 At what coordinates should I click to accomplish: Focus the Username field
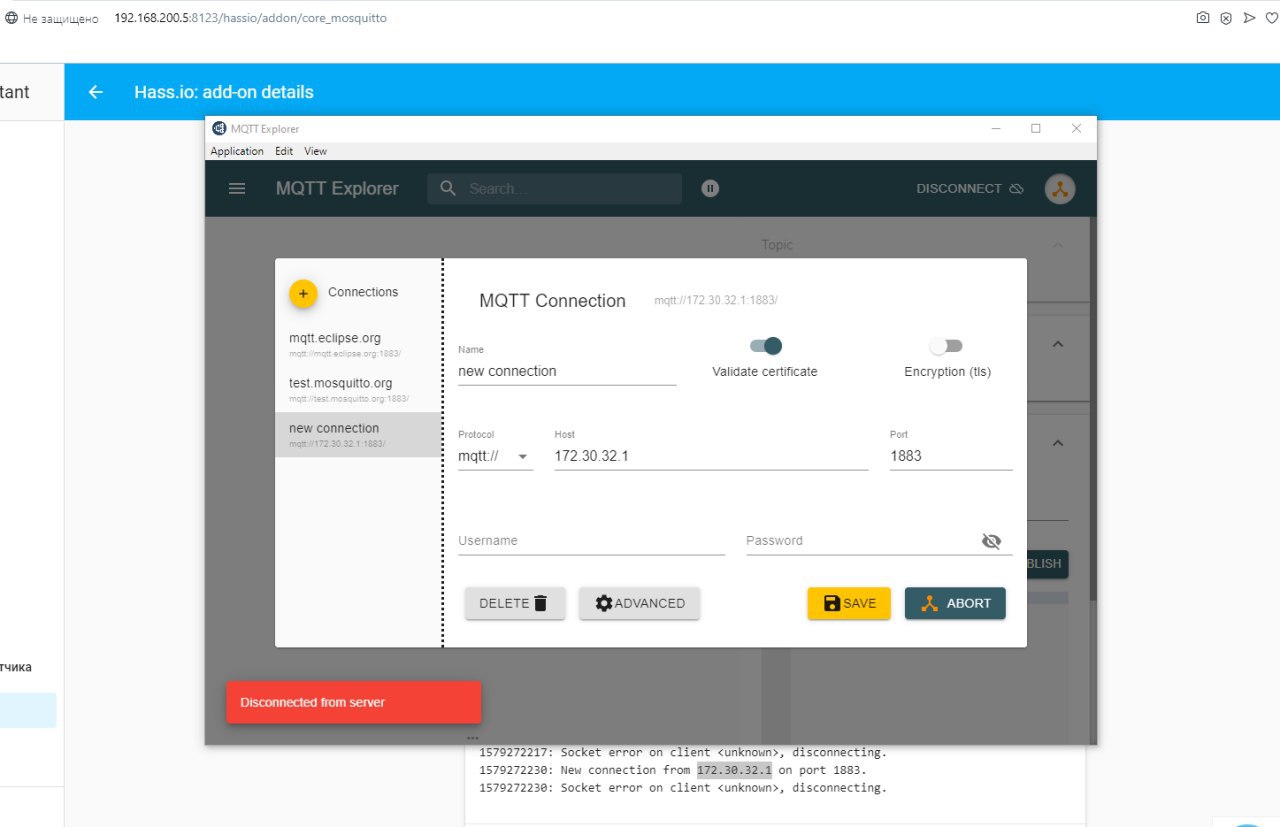591,541
